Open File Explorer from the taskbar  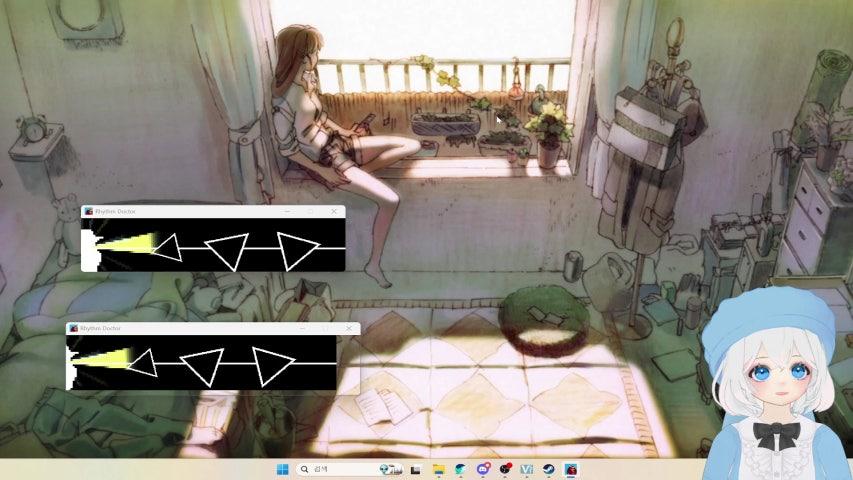coord(438,469)
